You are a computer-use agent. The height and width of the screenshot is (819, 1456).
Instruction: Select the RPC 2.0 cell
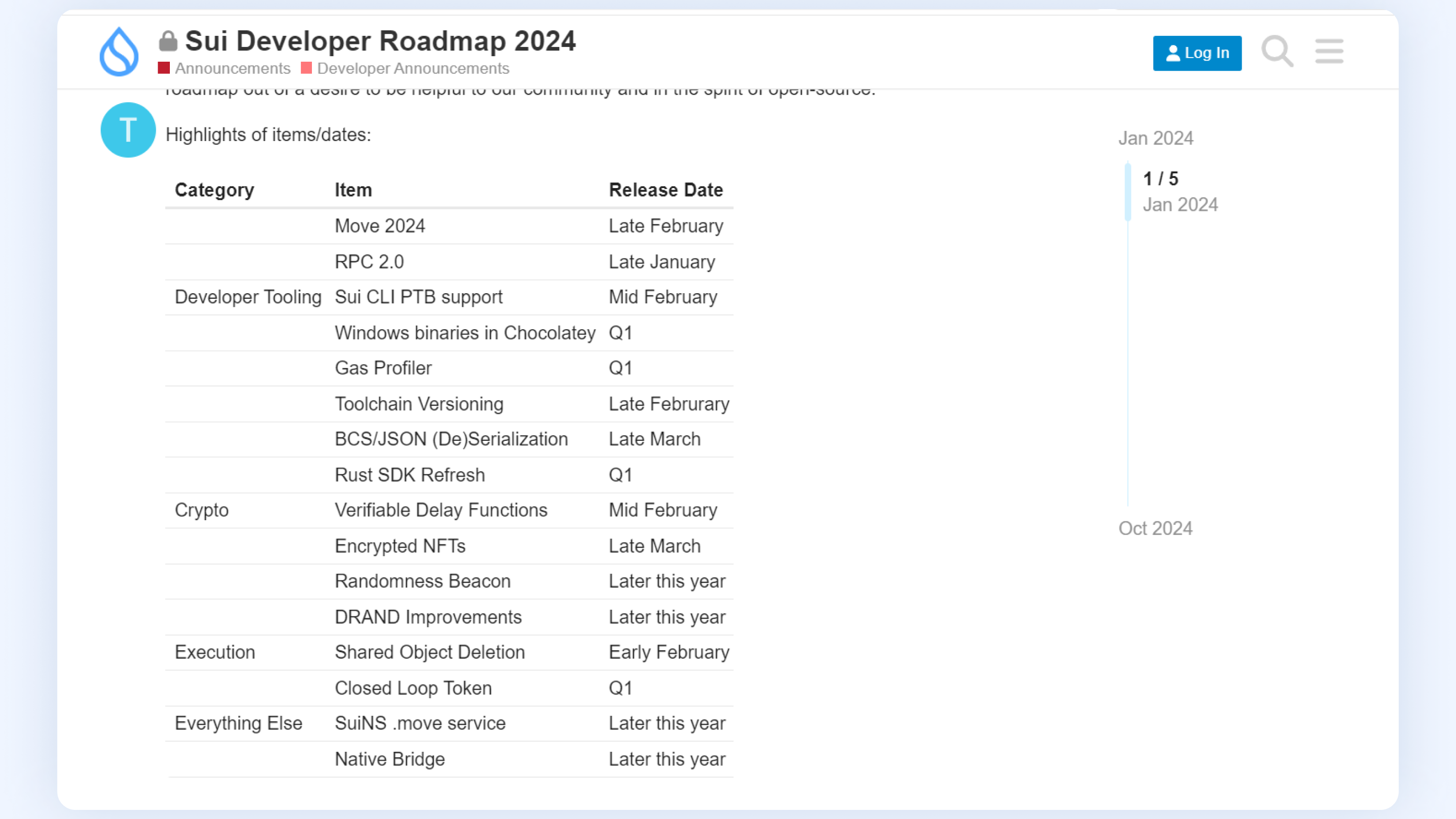(369, 262)
